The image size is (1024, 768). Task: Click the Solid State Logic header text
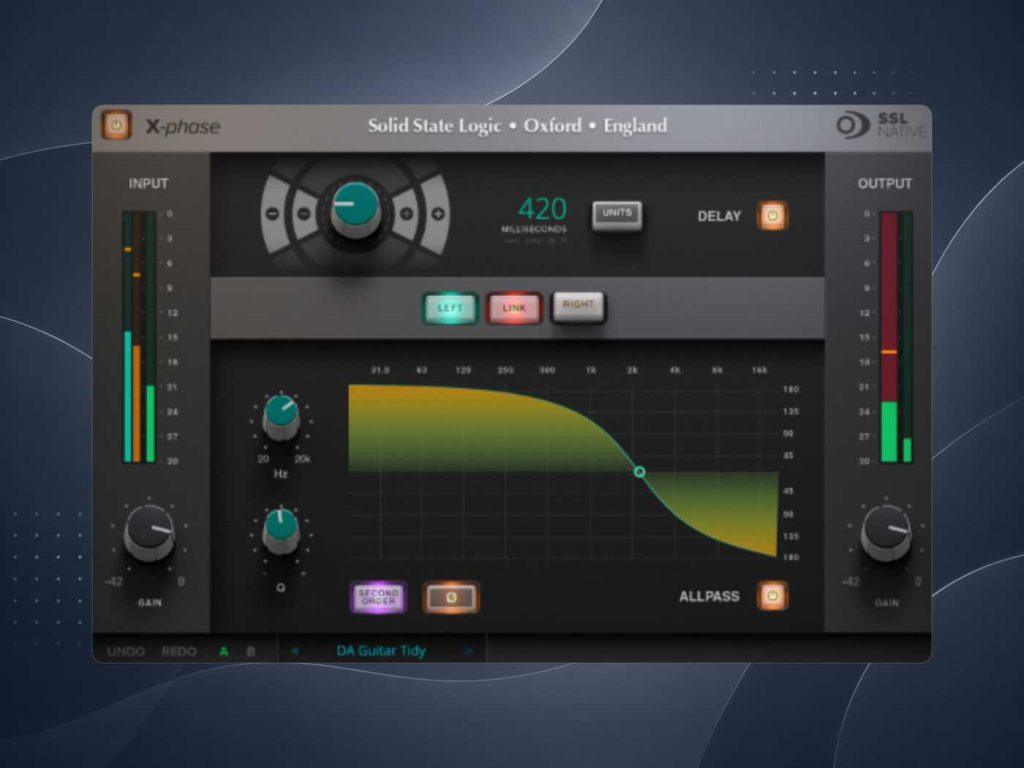click(517, 125)
